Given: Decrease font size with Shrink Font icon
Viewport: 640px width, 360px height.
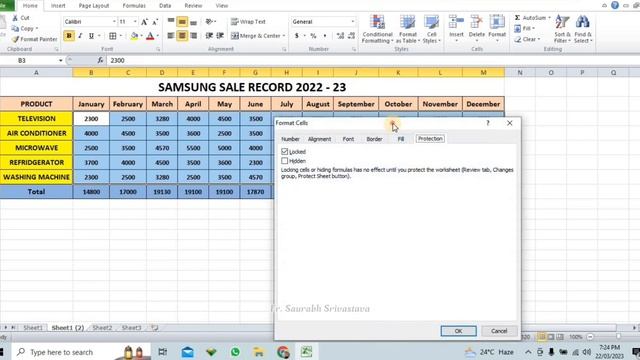Looking at the screenshot, I should coord(155,22).
